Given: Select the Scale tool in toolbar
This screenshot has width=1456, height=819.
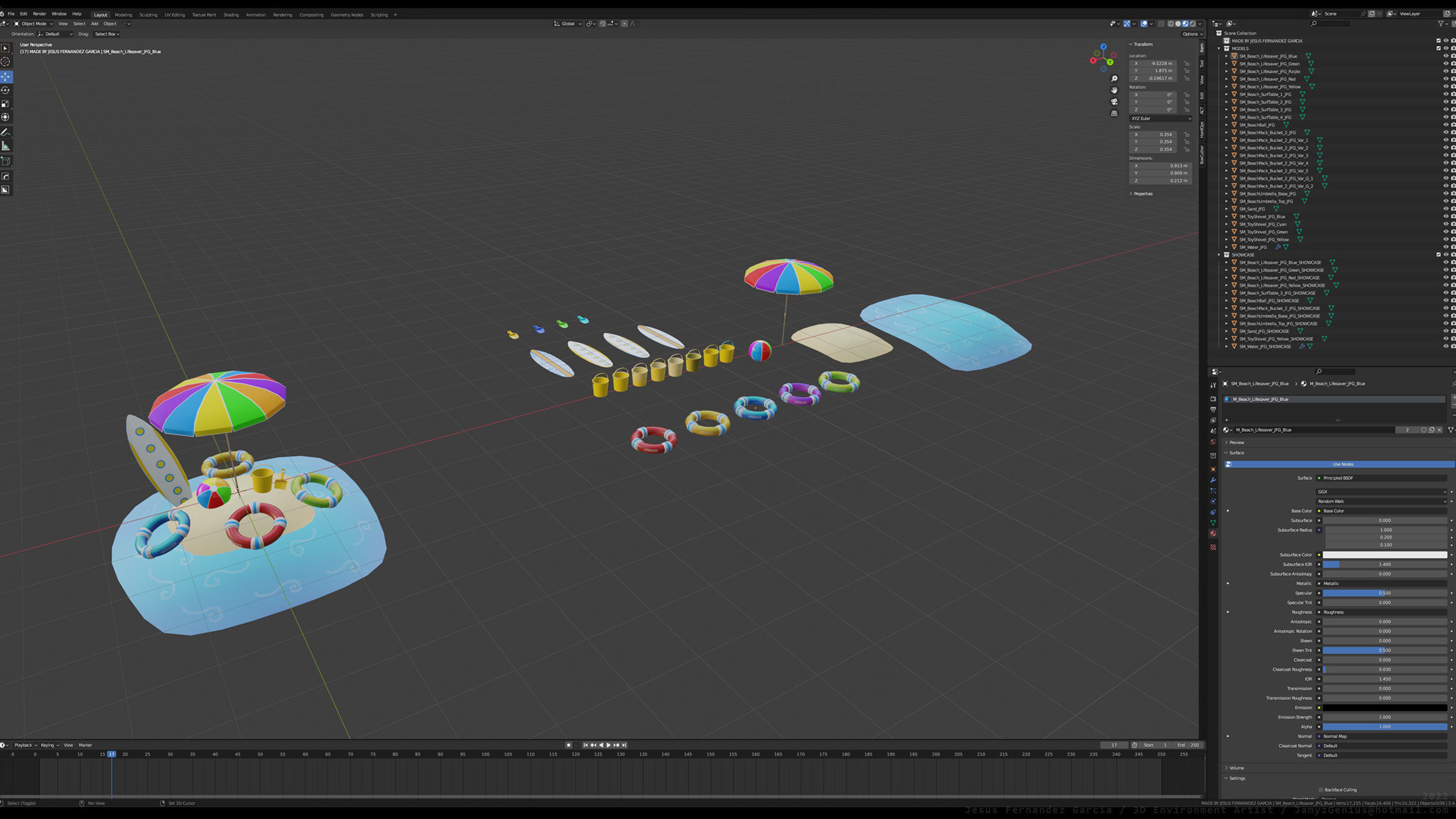Looking at the screenshot, I should click(6, 104).
